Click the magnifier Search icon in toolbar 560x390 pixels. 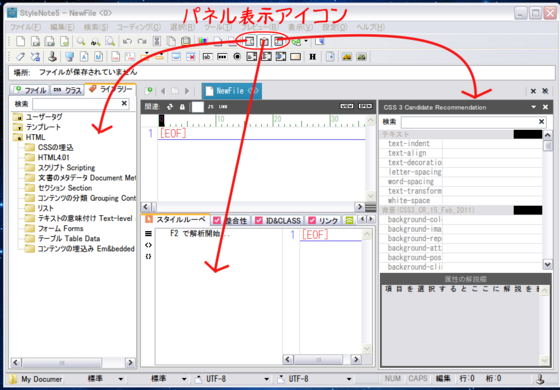(x=81, y=41)
